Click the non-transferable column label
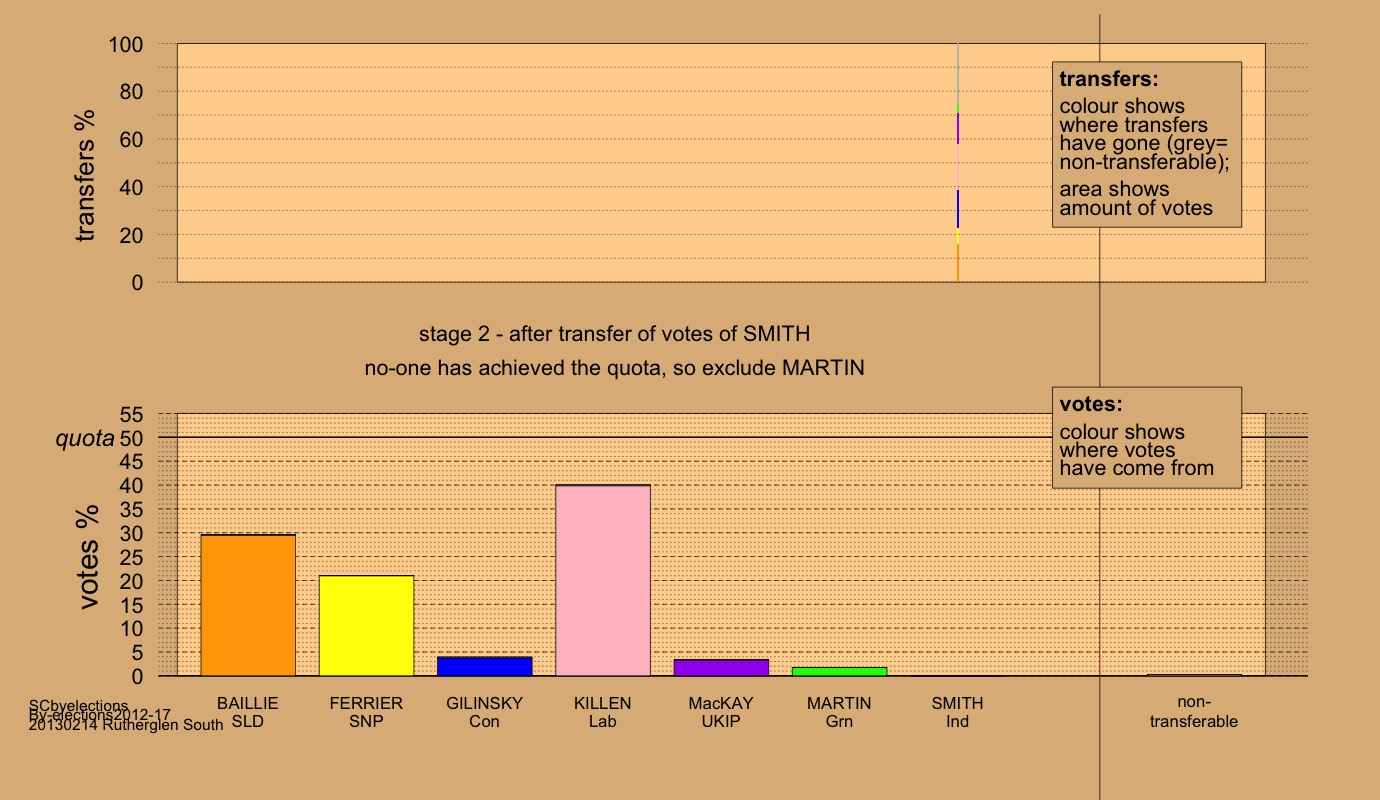 click(x=1194, y=712)
